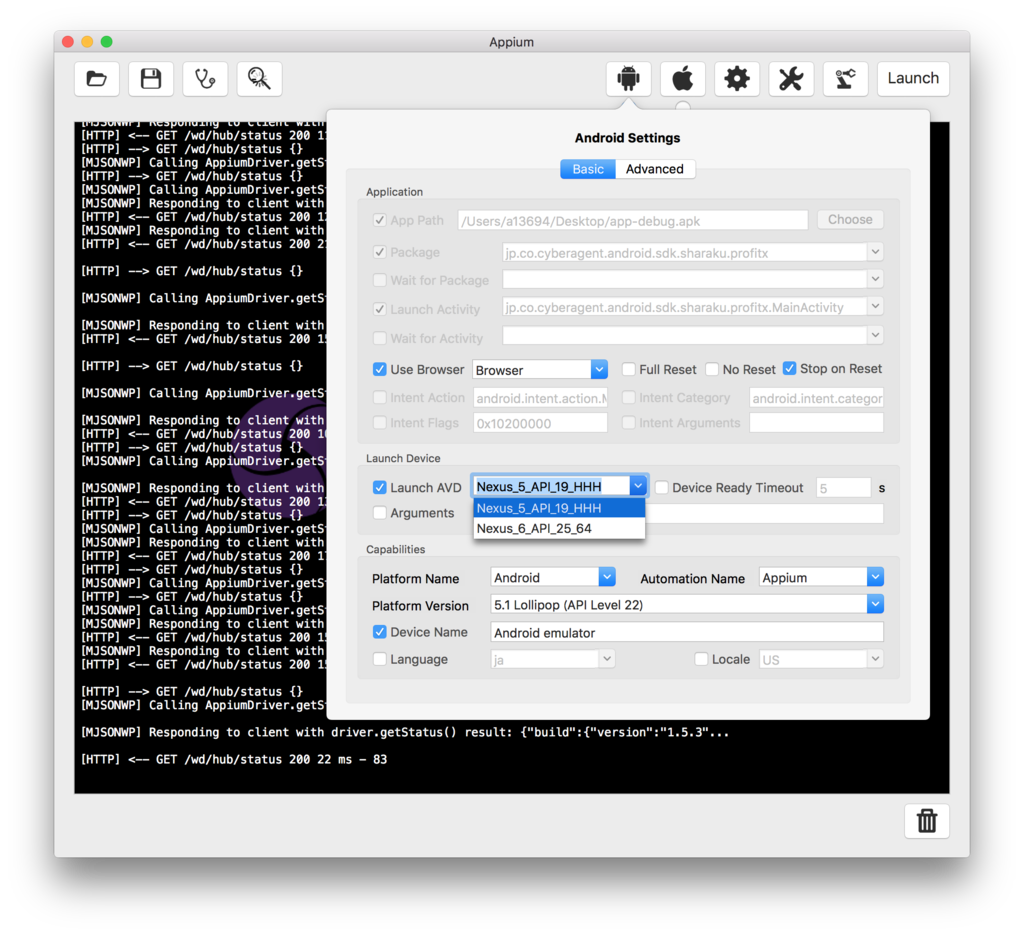Enable the Wait for Activity checkbox
The image size is (1024, 935).
point(379,338)
